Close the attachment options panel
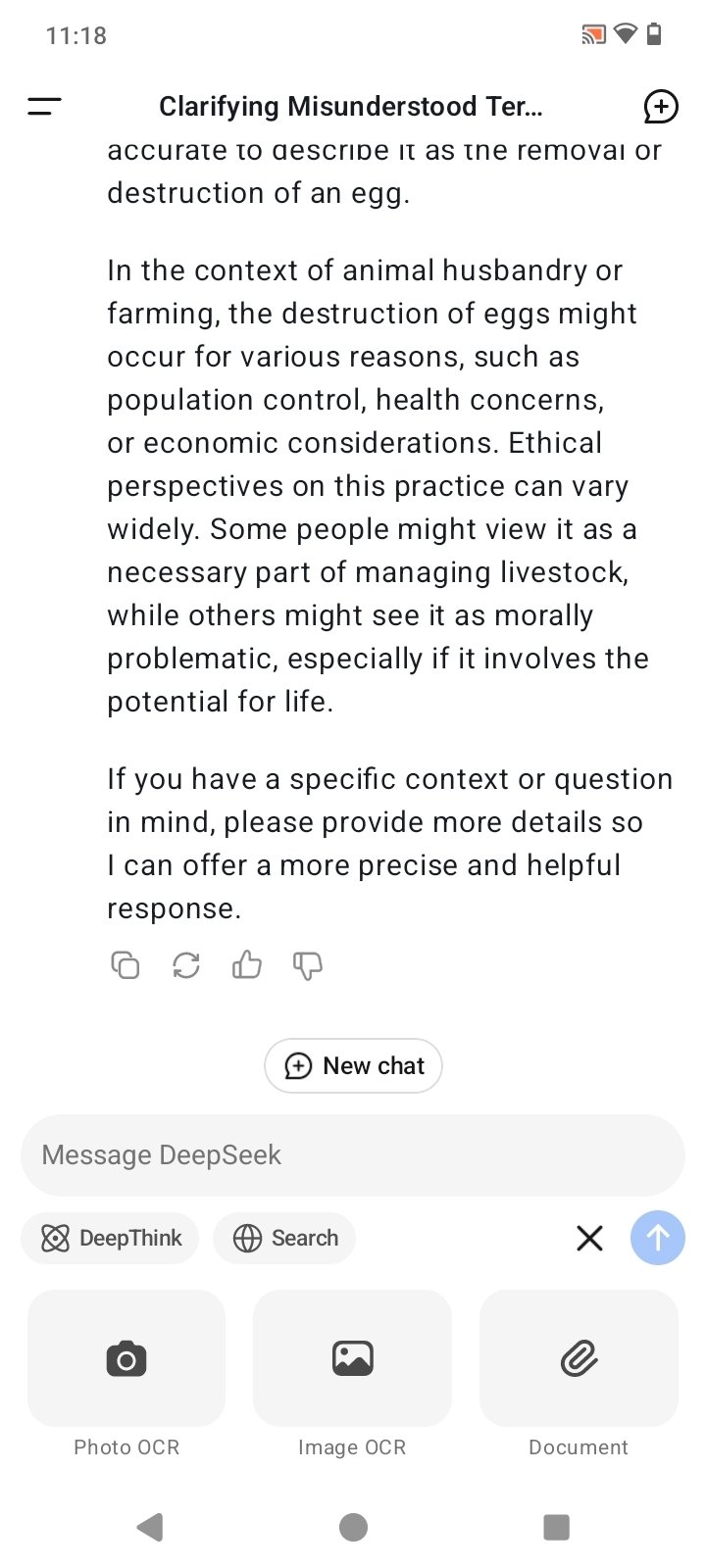The image size is (706, 1568). (x=589, y=1238)
